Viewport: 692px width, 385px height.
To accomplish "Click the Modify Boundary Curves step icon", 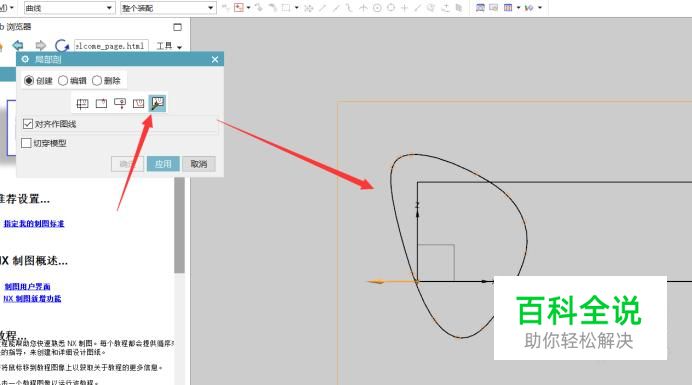I will tap(158, 103).
